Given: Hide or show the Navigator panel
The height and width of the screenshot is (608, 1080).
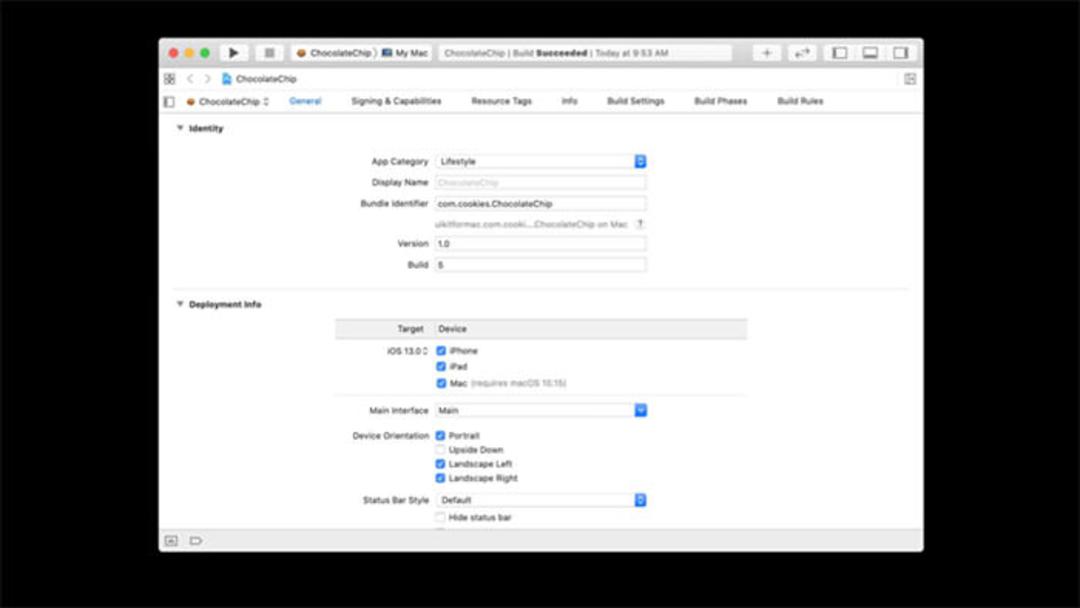Looking at the screenshot, I should [840, 53].
